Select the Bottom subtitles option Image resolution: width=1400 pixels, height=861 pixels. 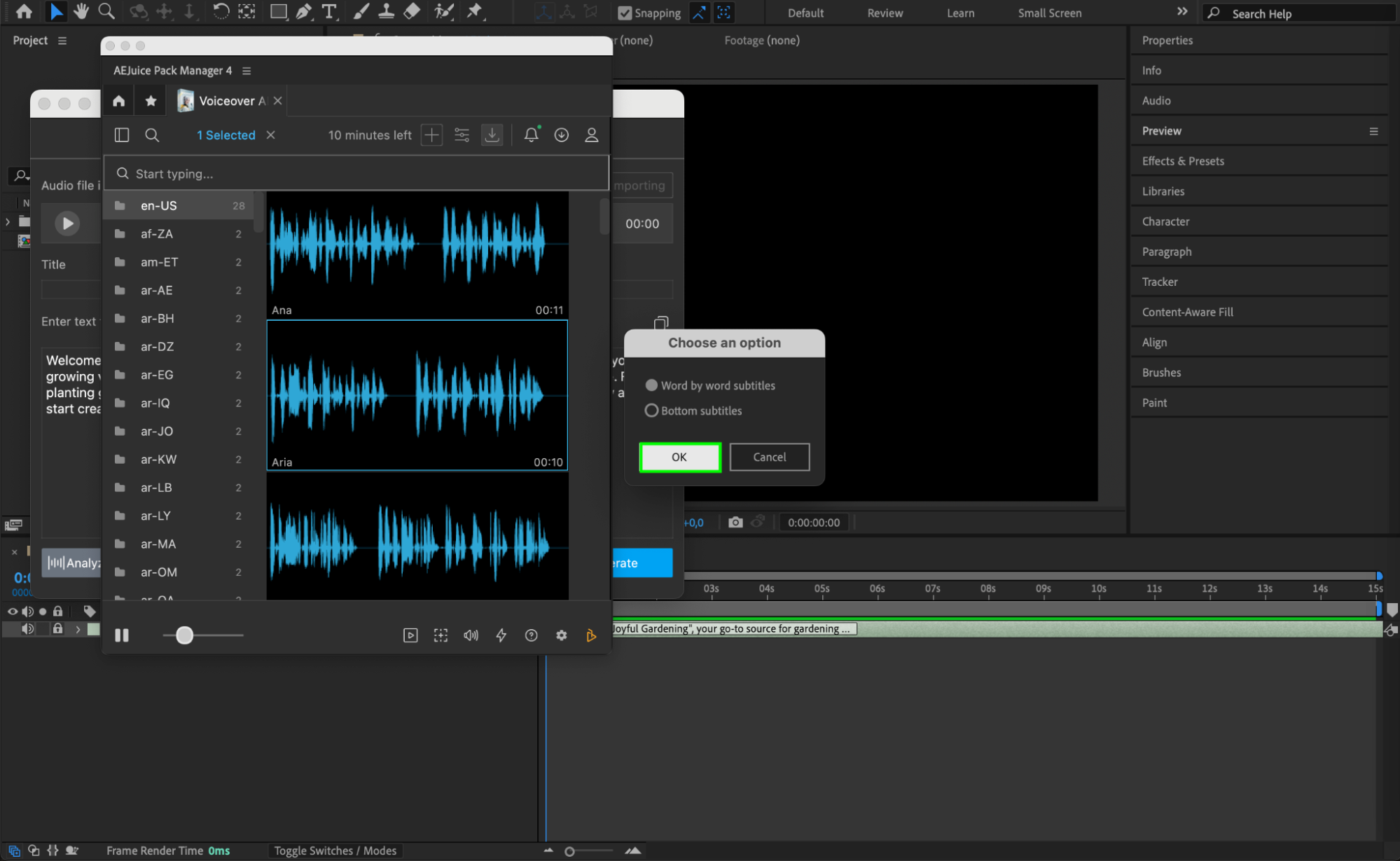click(693, 411)
